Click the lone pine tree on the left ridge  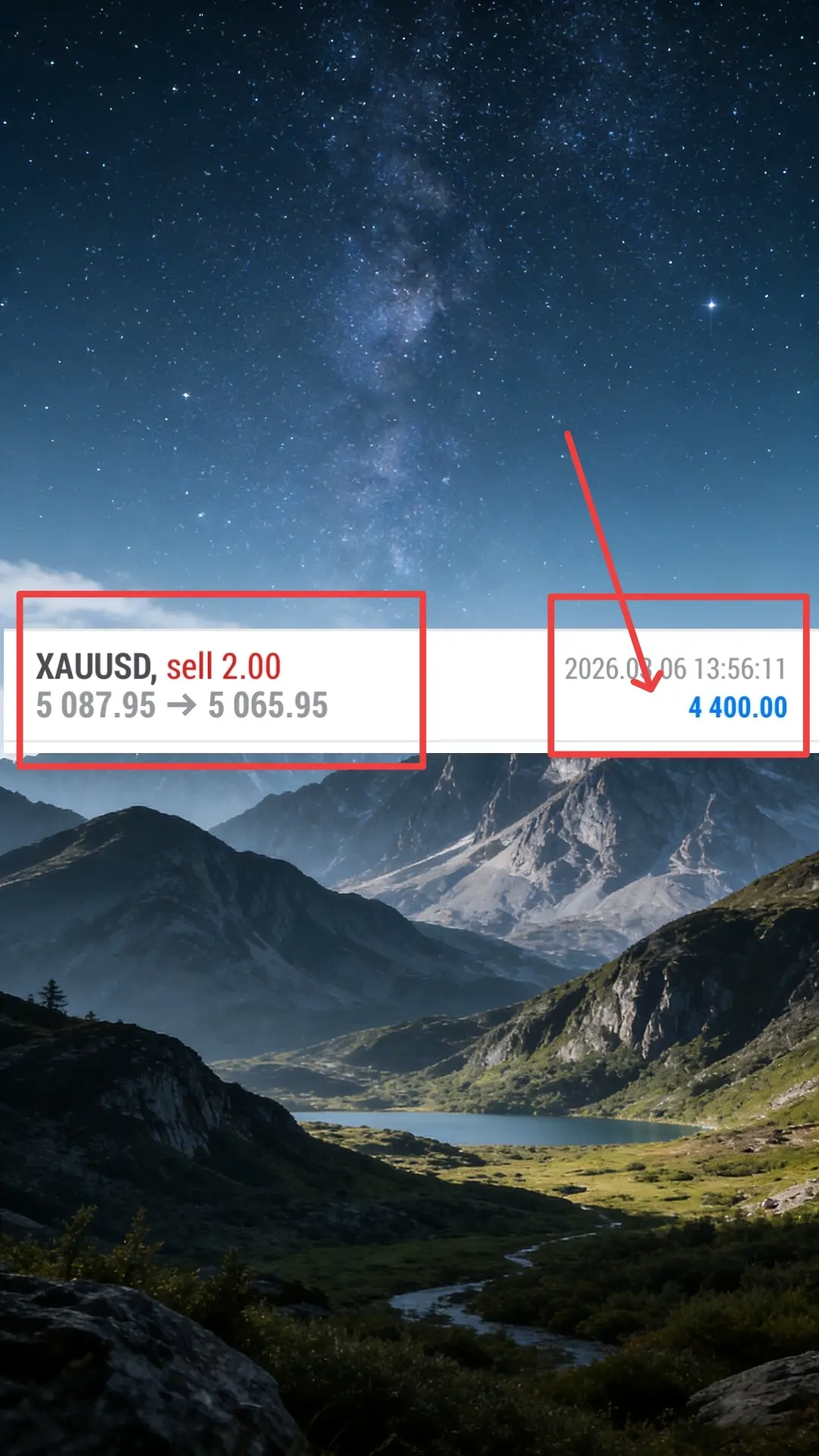pyautogui.click(x=52, y=995)
